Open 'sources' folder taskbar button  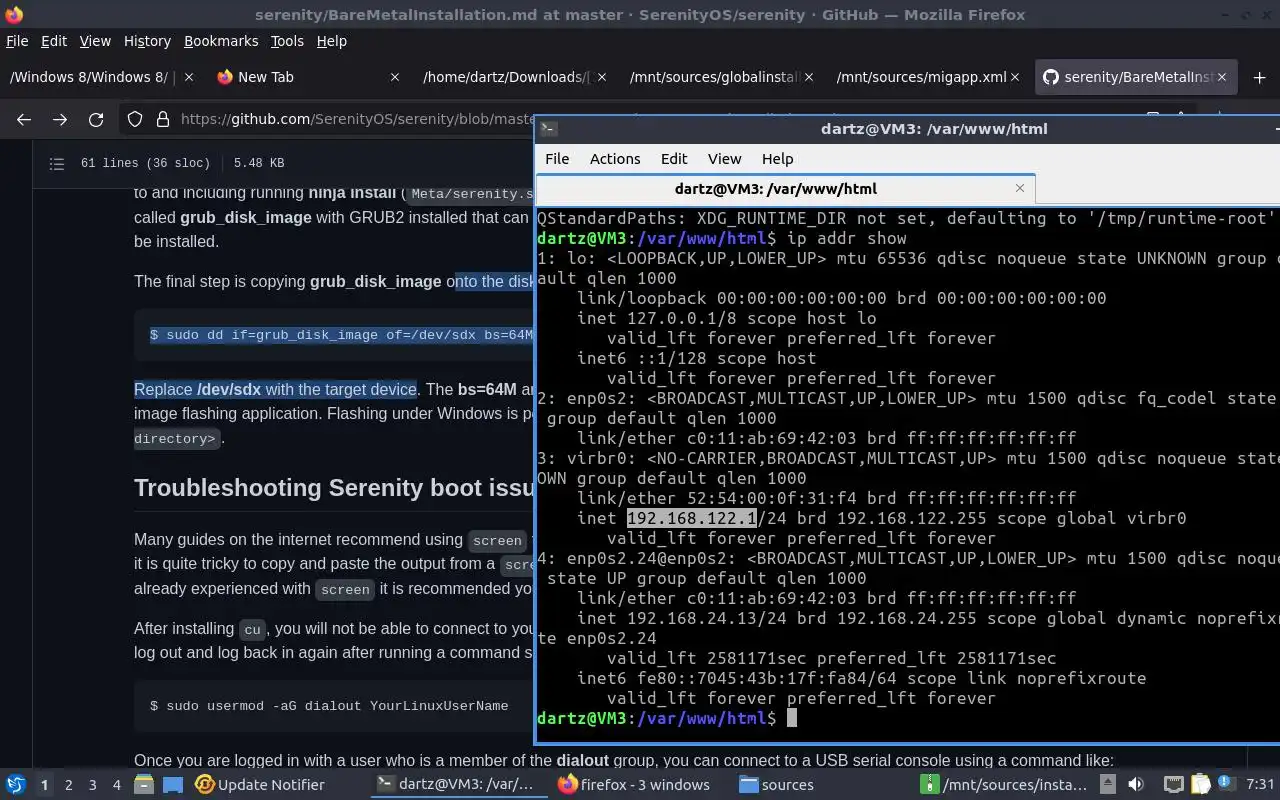point(776,785)
